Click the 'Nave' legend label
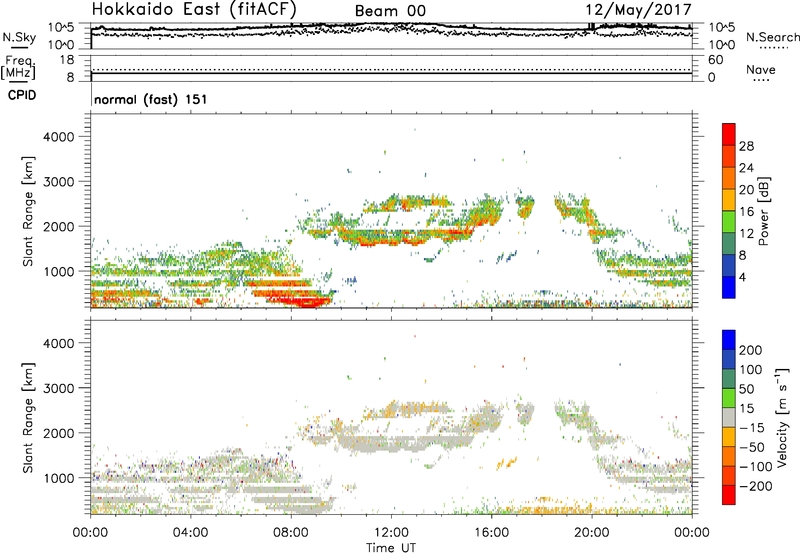 pyautogui.click(x=761, y=69)
